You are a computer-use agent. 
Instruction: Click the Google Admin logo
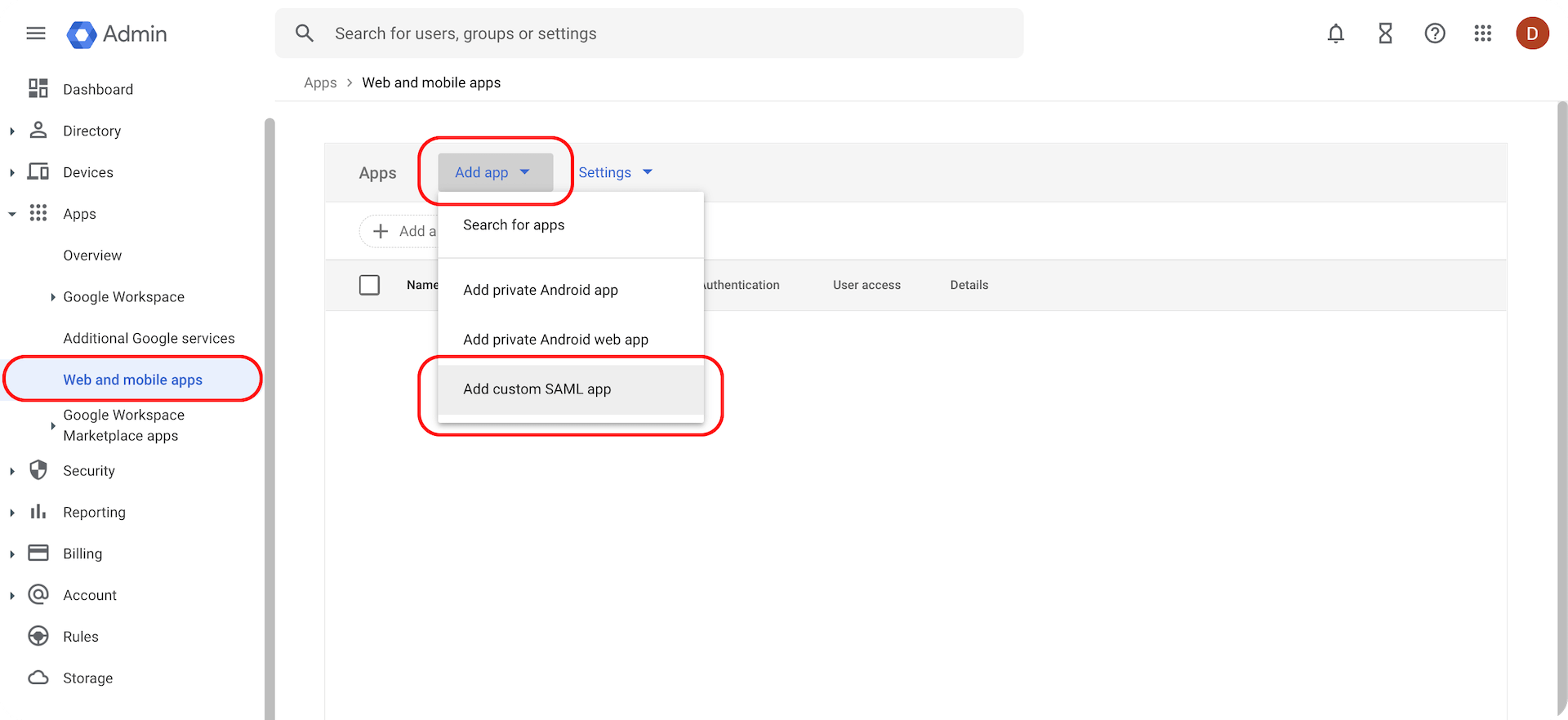point(117,33)
